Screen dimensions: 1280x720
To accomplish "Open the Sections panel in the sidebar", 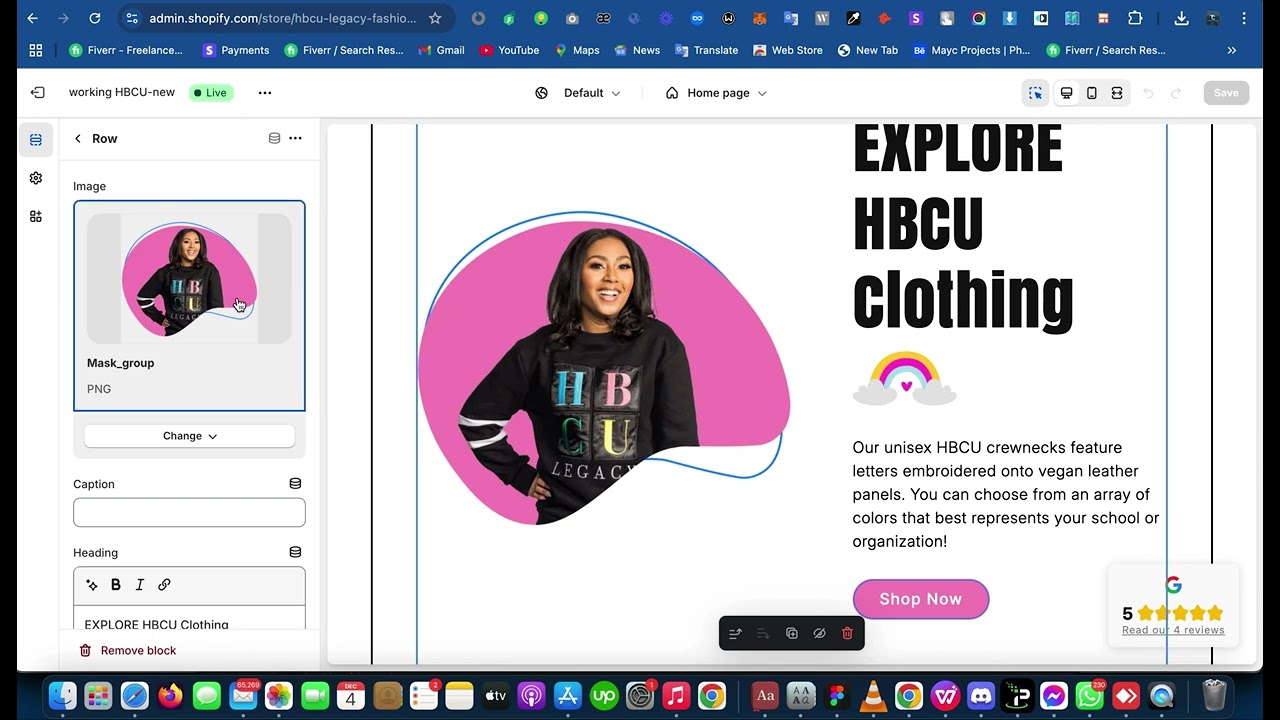I will [x=36, y=140].
